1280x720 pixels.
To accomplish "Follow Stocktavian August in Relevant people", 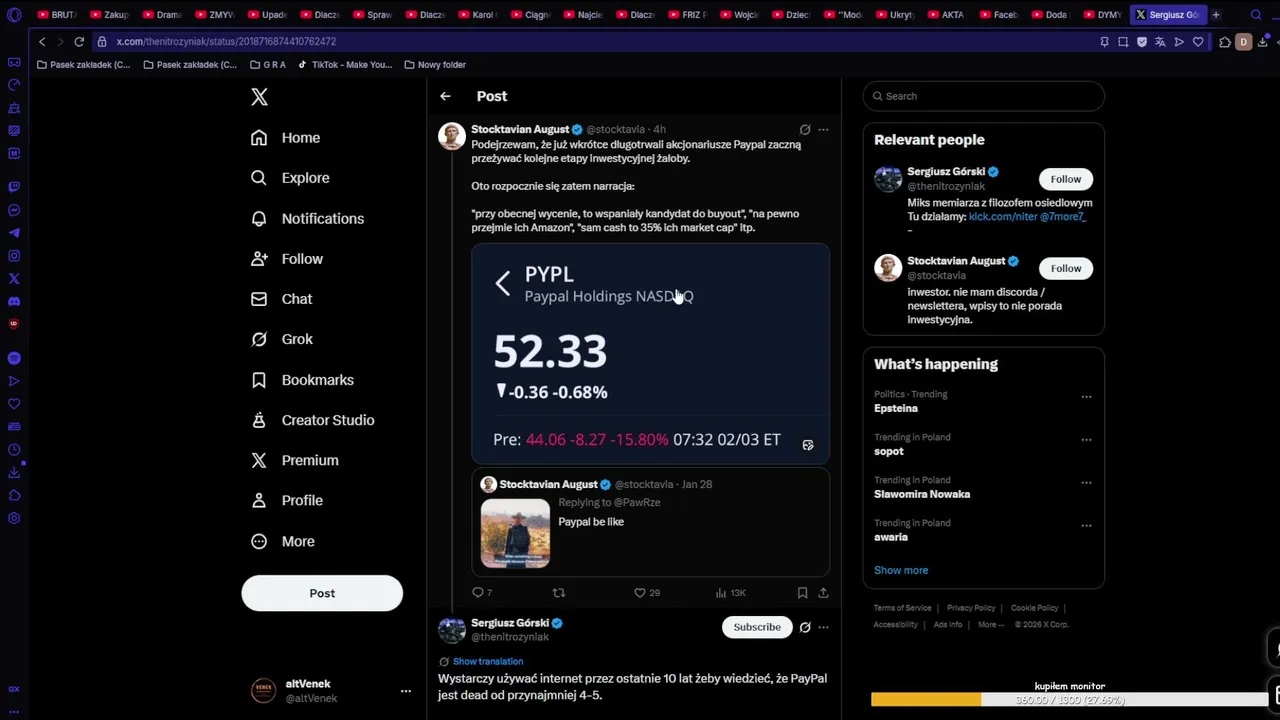I will (1066, 268).
